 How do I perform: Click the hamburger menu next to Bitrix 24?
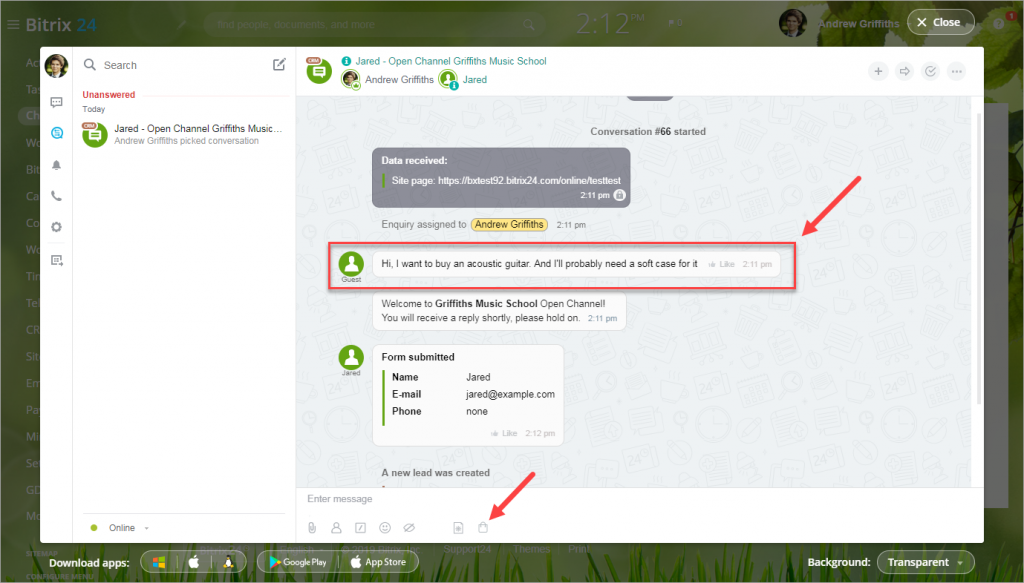[13, 25]
